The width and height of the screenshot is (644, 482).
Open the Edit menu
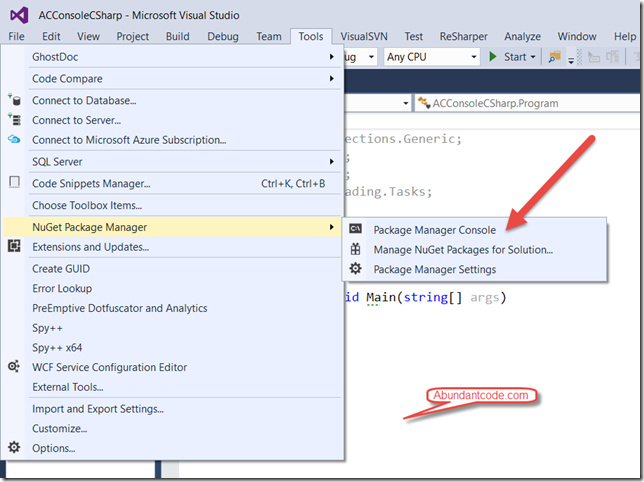51,37
